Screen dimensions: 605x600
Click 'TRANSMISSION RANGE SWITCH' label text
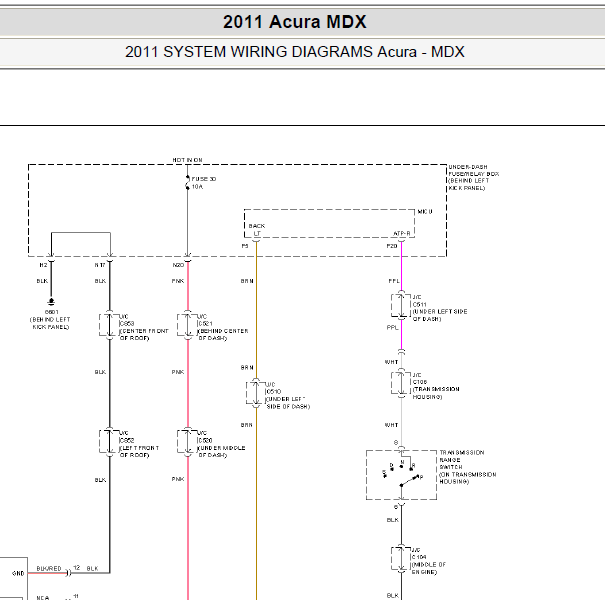point(461,460)
